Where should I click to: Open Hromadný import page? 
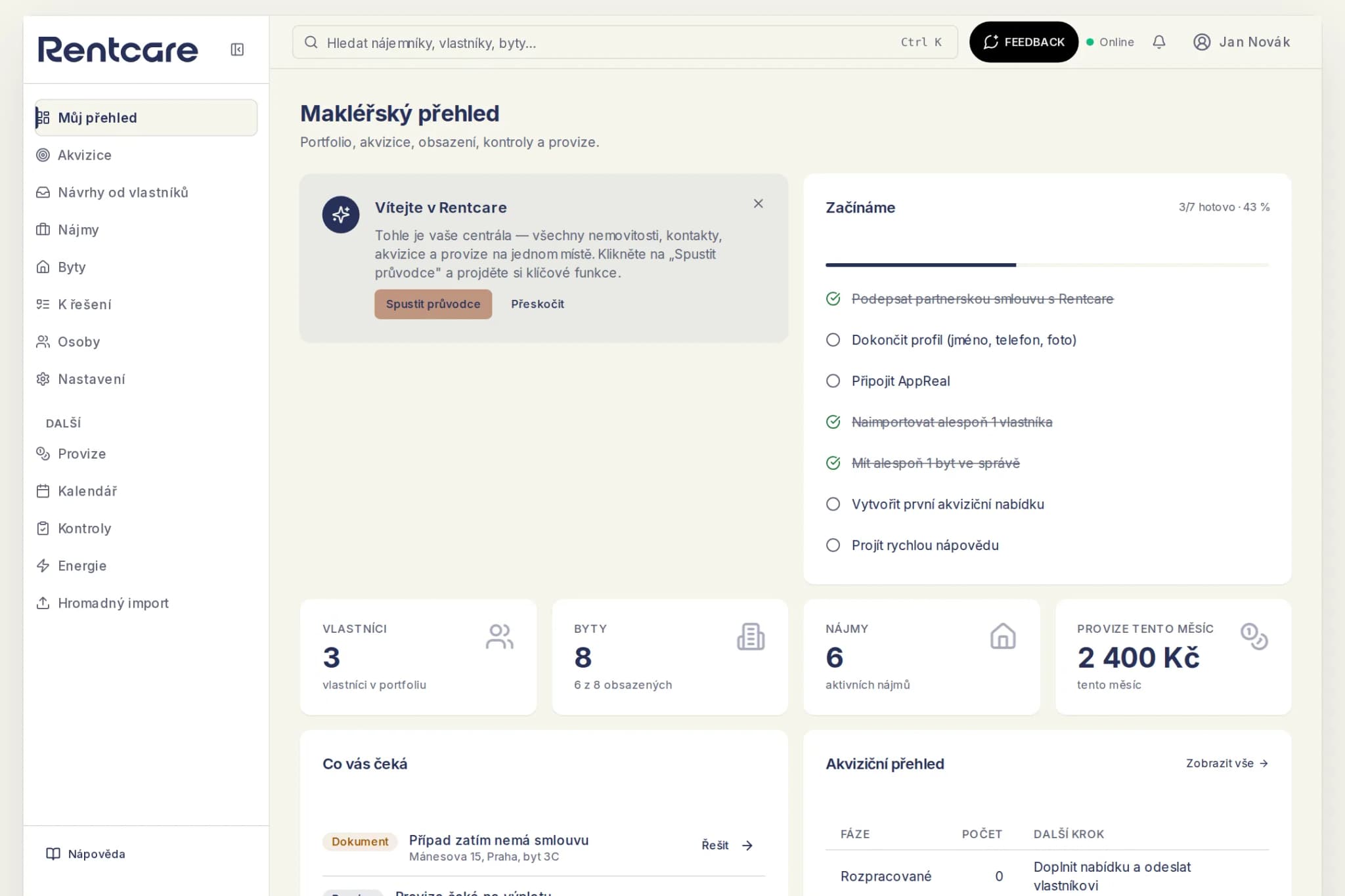(146, 603)
